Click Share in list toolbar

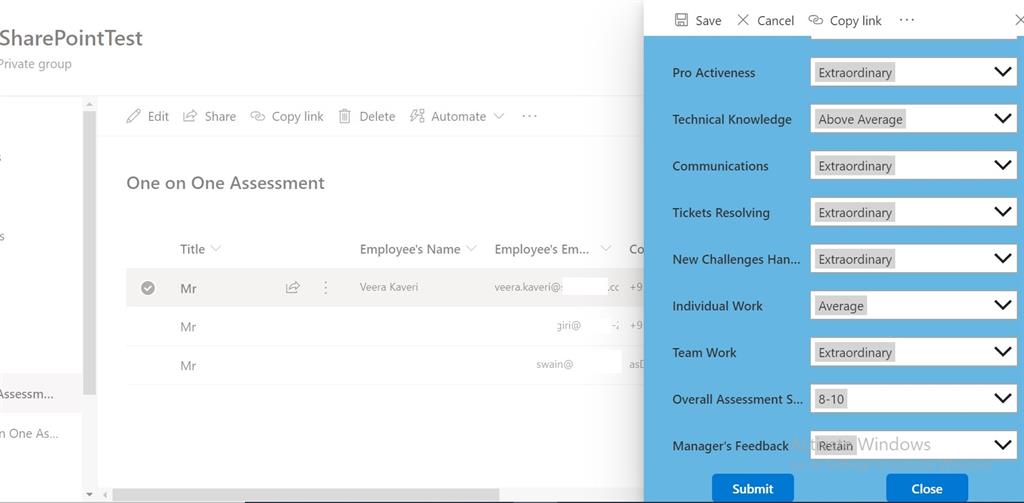point(220,116)
